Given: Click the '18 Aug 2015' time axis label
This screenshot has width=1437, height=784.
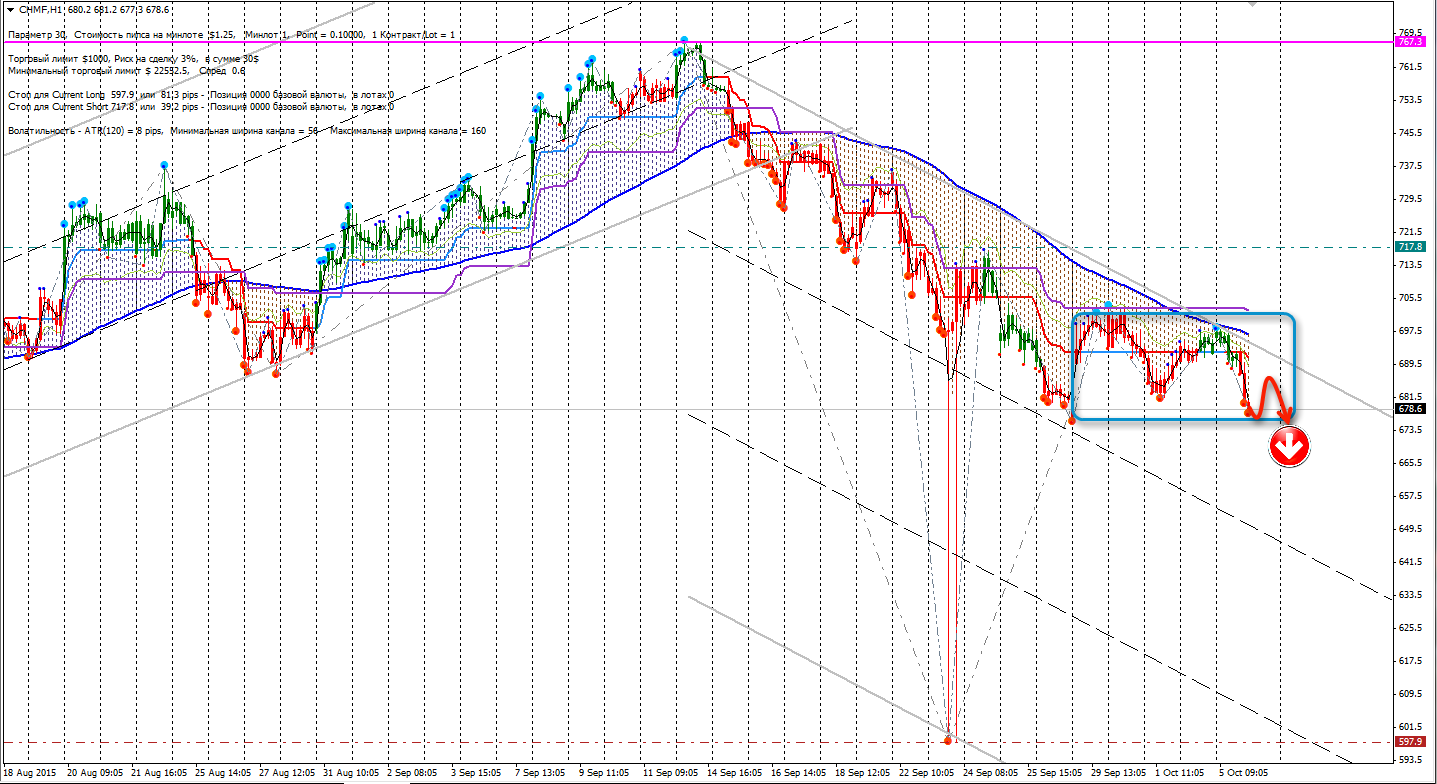Looking at the screenshot, I should pos(31,773).
